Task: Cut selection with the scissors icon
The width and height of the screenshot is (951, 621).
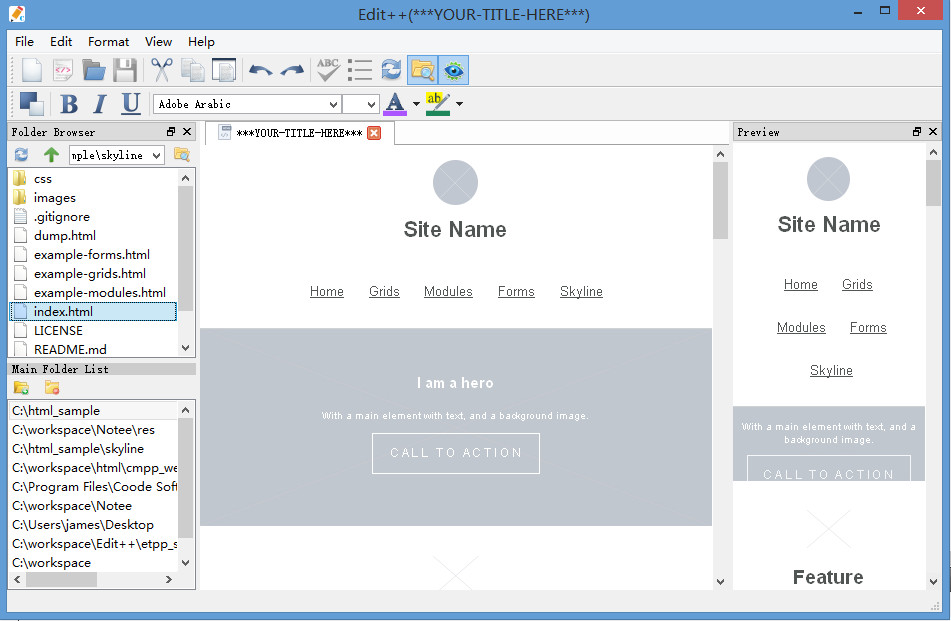Action: [161, 70]
